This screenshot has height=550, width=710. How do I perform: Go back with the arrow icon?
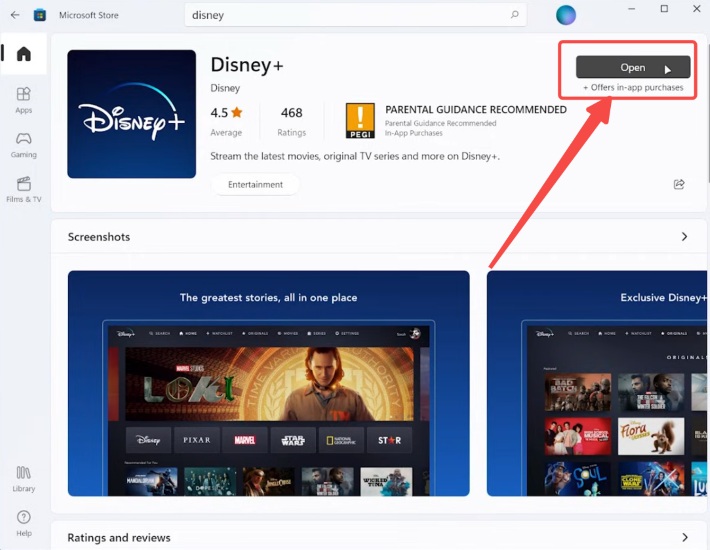coord(15,15)
